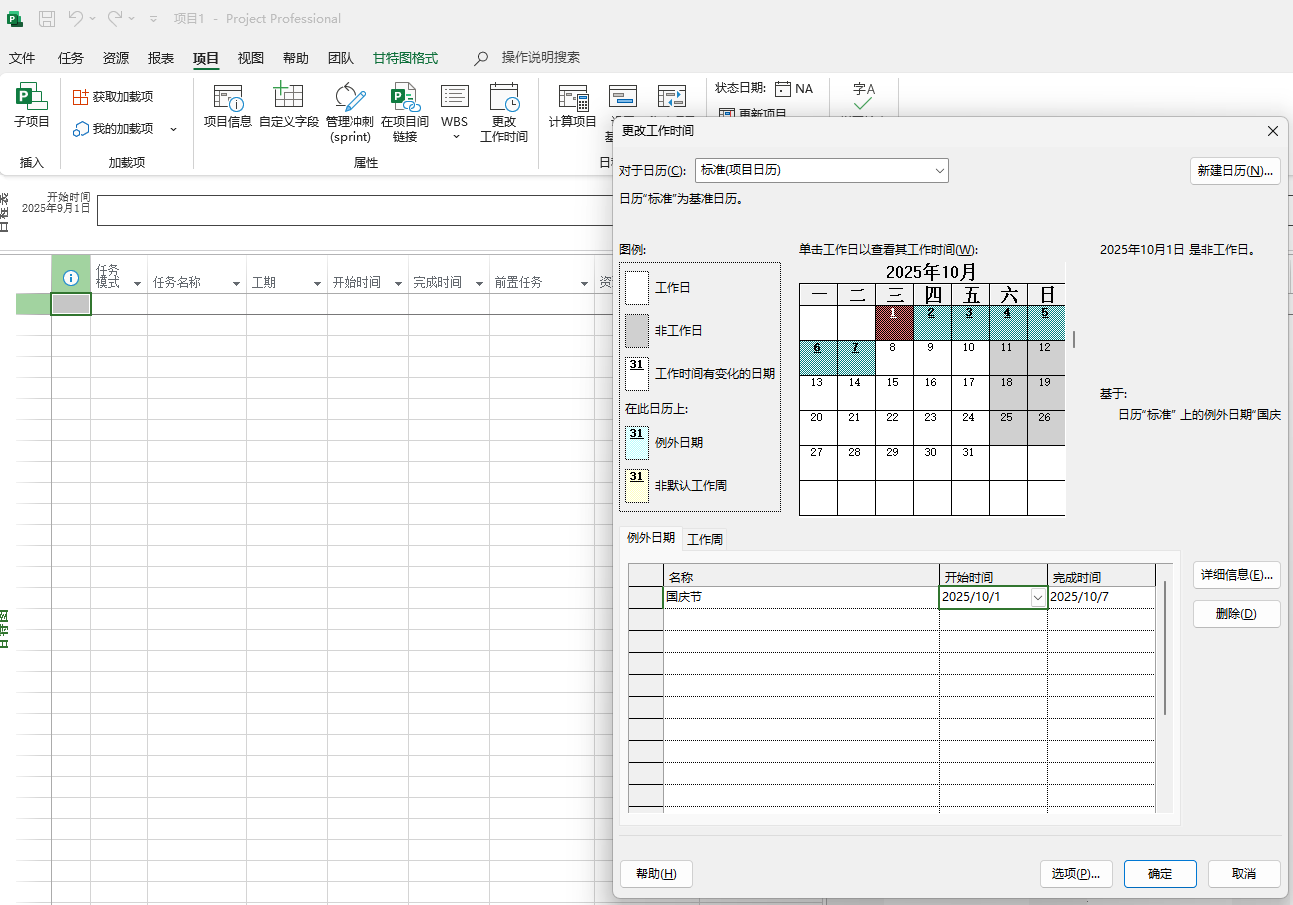The image size is (1293, 905).
Task: Open the 前置任务 column filter arrow
Action: 584,284
